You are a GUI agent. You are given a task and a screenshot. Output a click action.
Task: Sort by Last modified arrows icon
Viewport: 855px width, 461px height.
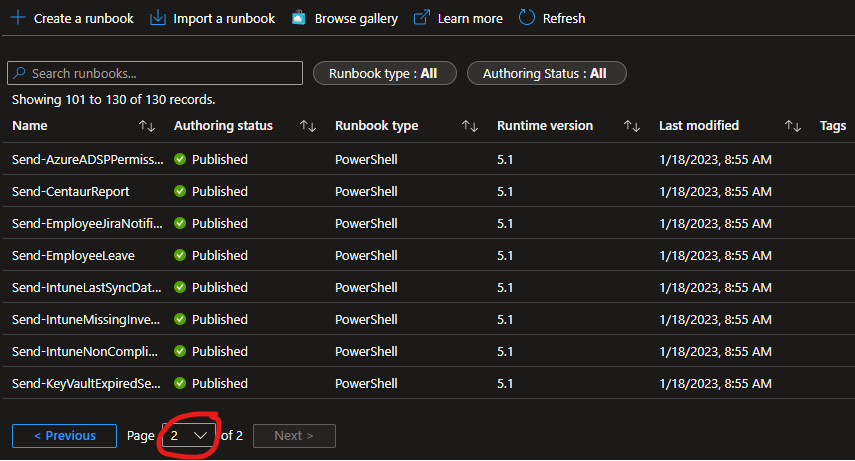[793, 126]
